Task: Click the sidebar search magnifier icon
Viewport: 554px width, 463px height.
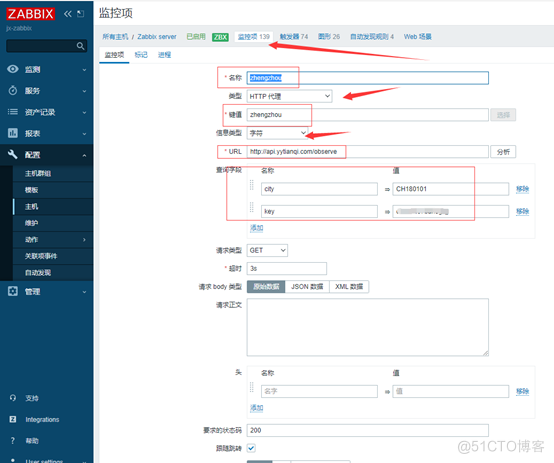Action: click(81, 46)
